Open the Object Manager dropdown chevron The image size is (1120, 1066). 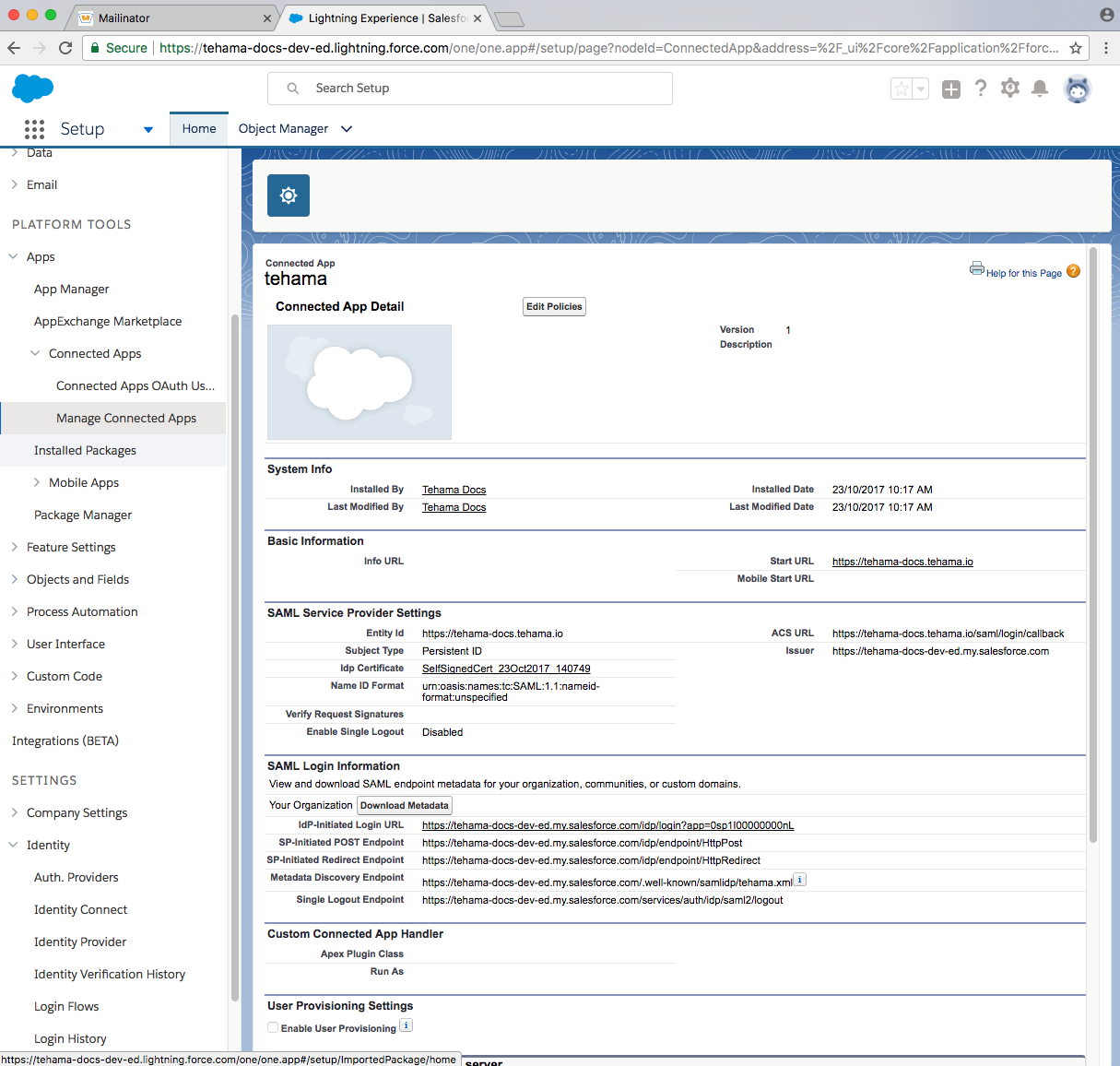point(347,129)
